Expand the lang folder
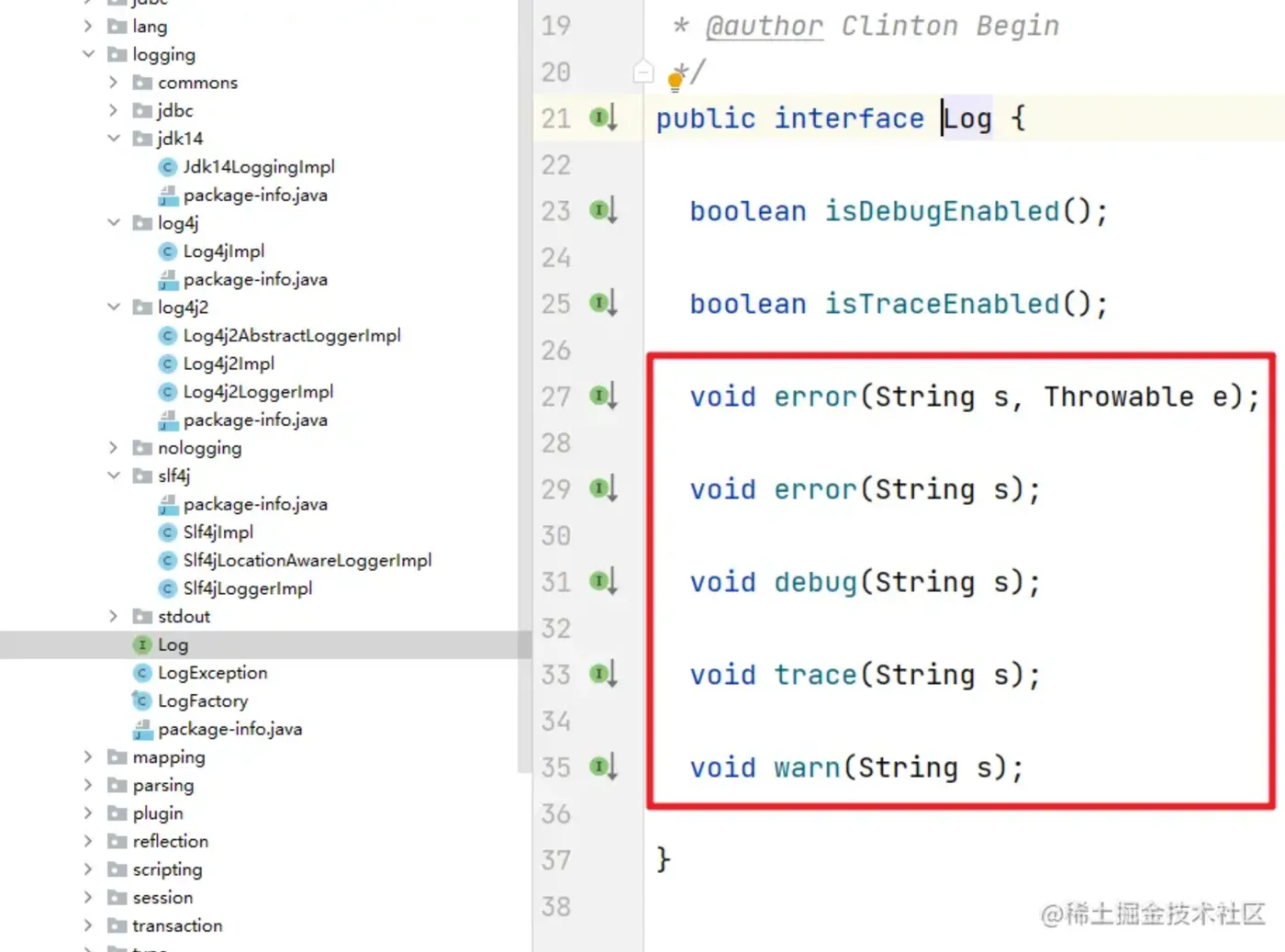 pos(88,27)
